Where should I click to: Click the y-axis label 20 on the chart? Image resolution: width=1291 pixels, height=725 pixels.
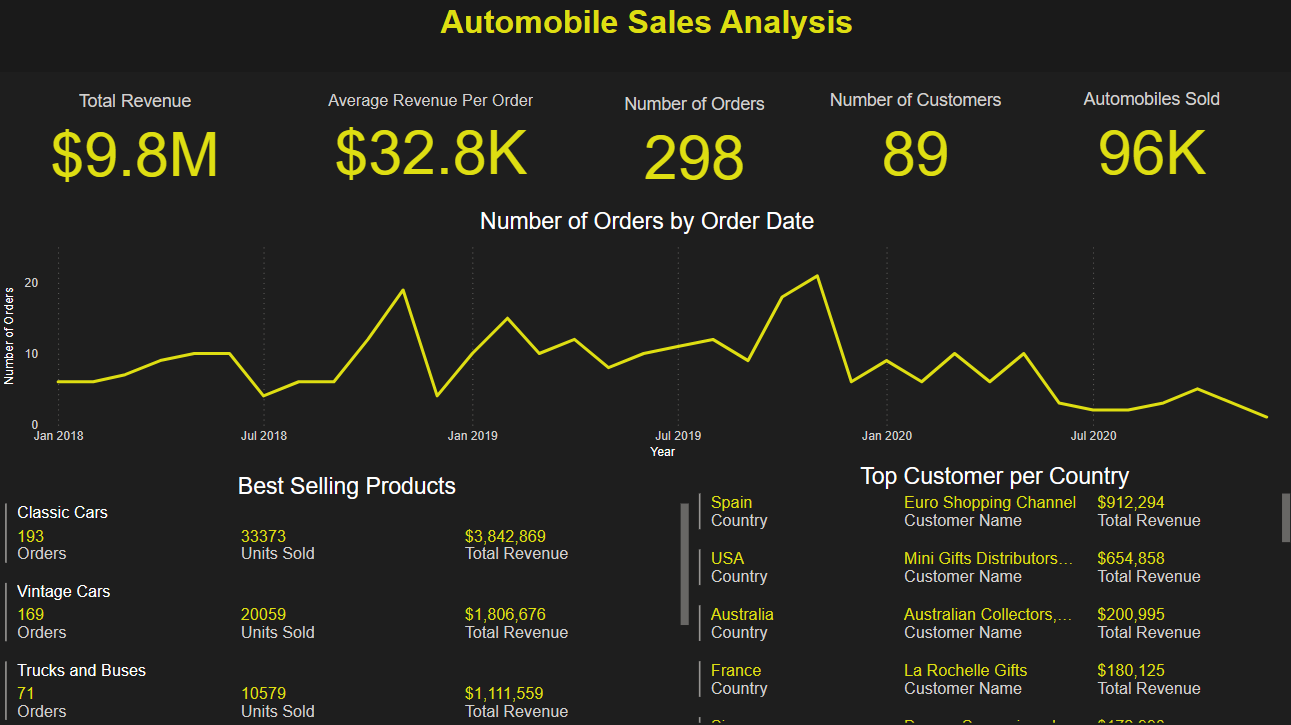click(31, 283)
